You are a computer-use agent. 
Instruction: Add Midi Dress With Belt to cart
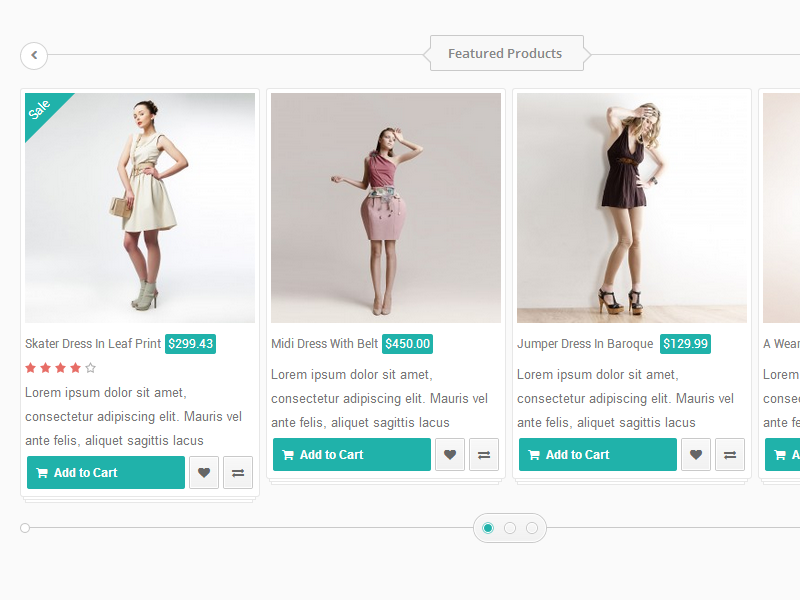click(x=352, y=454)
